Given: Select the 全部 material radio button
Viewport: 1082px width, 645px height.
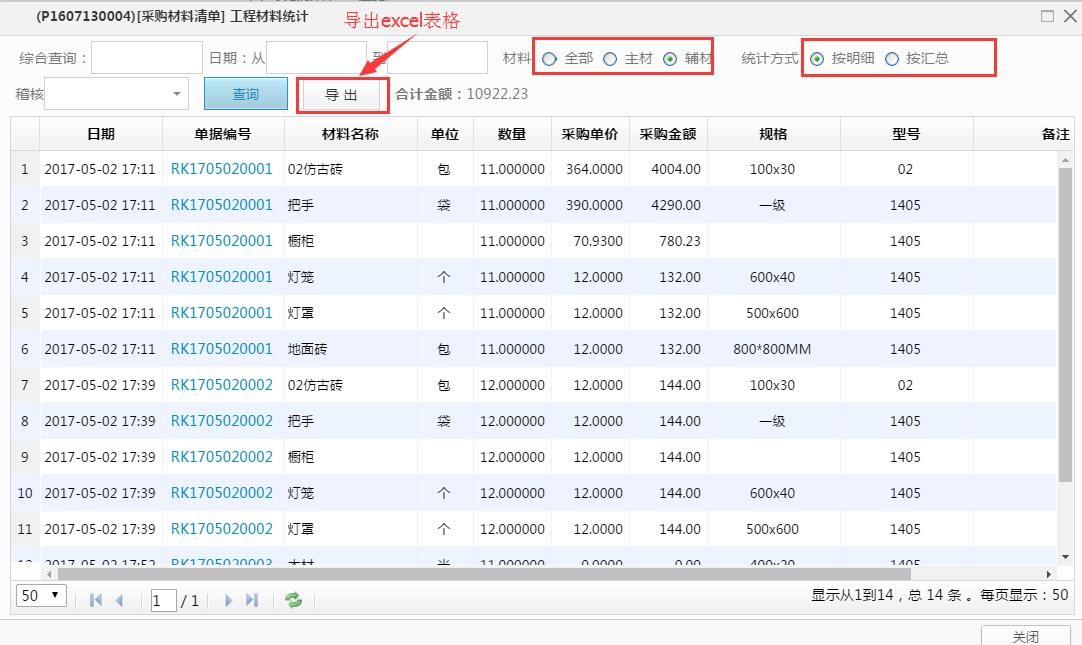Looking at the screenshot, I should 550,59.
